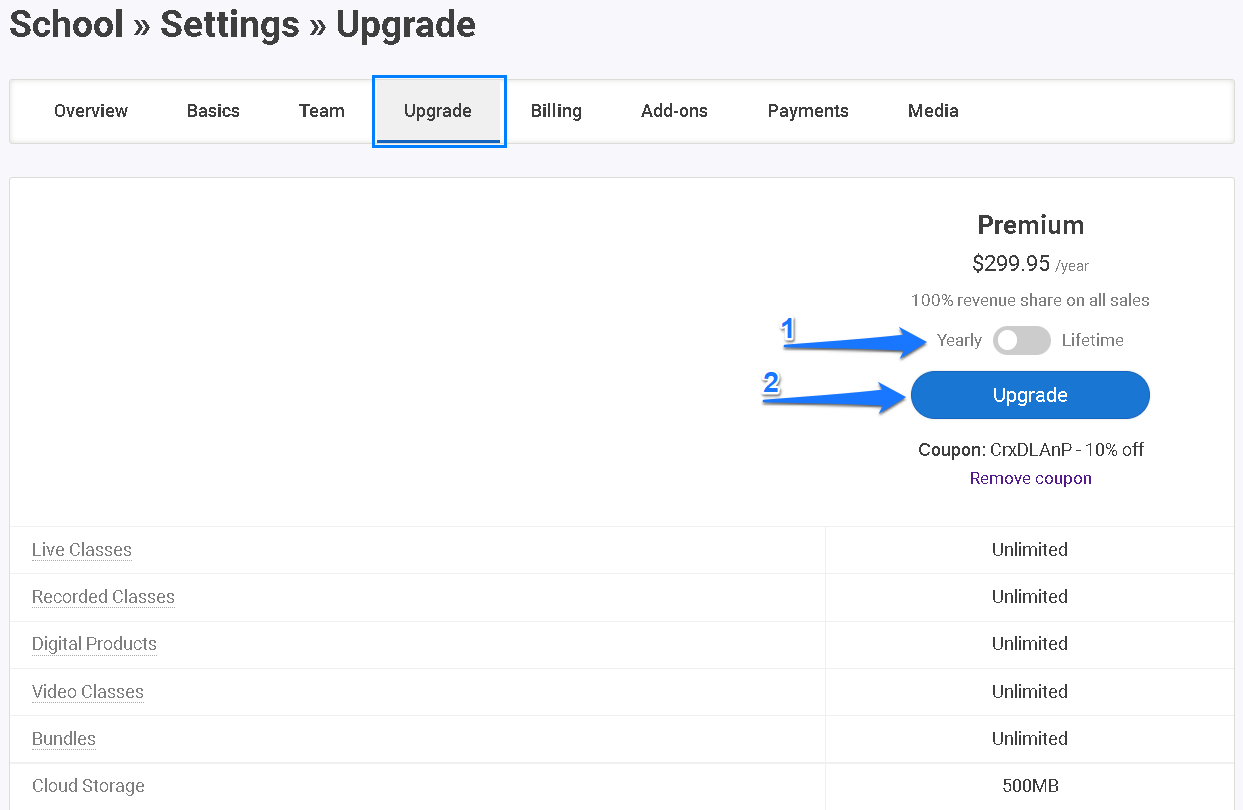Go to the Team tab
This screenshot has width=1243, height=810.
point(322,111)
